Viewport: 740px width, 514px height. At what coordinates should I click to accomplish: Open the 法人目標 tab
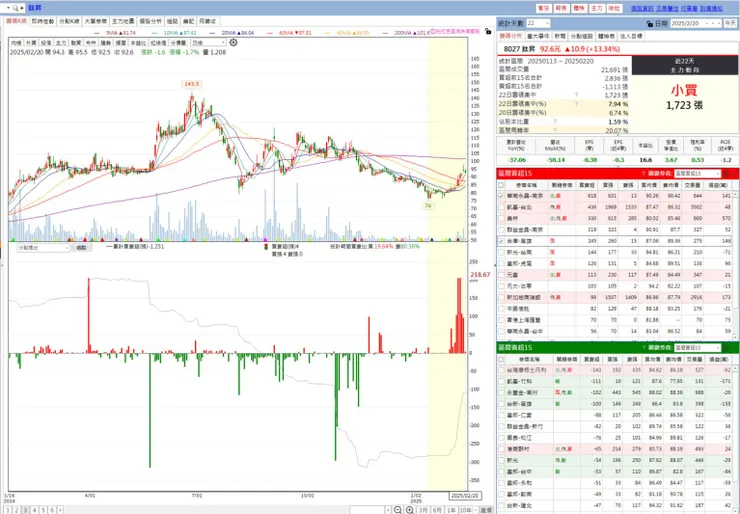click(631, 36)
